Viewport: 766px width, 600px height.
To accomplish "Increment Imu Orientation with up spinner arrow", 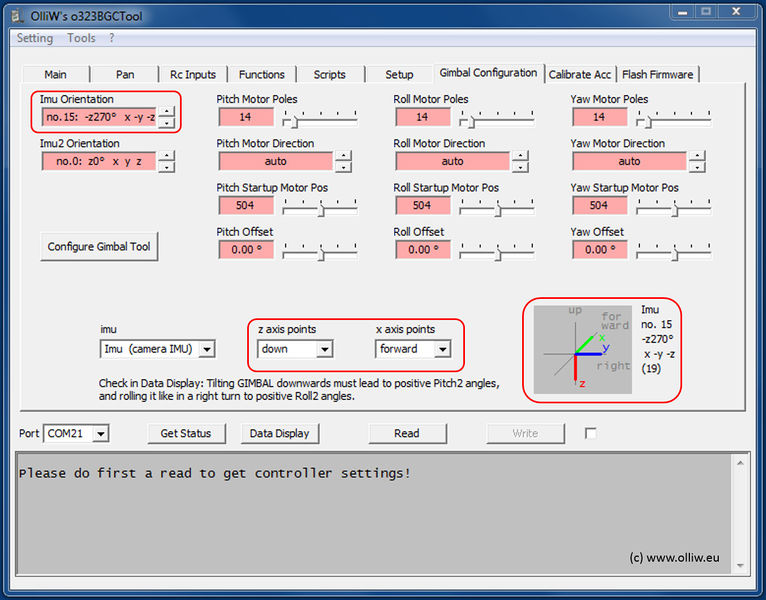I will click(166, 112).
